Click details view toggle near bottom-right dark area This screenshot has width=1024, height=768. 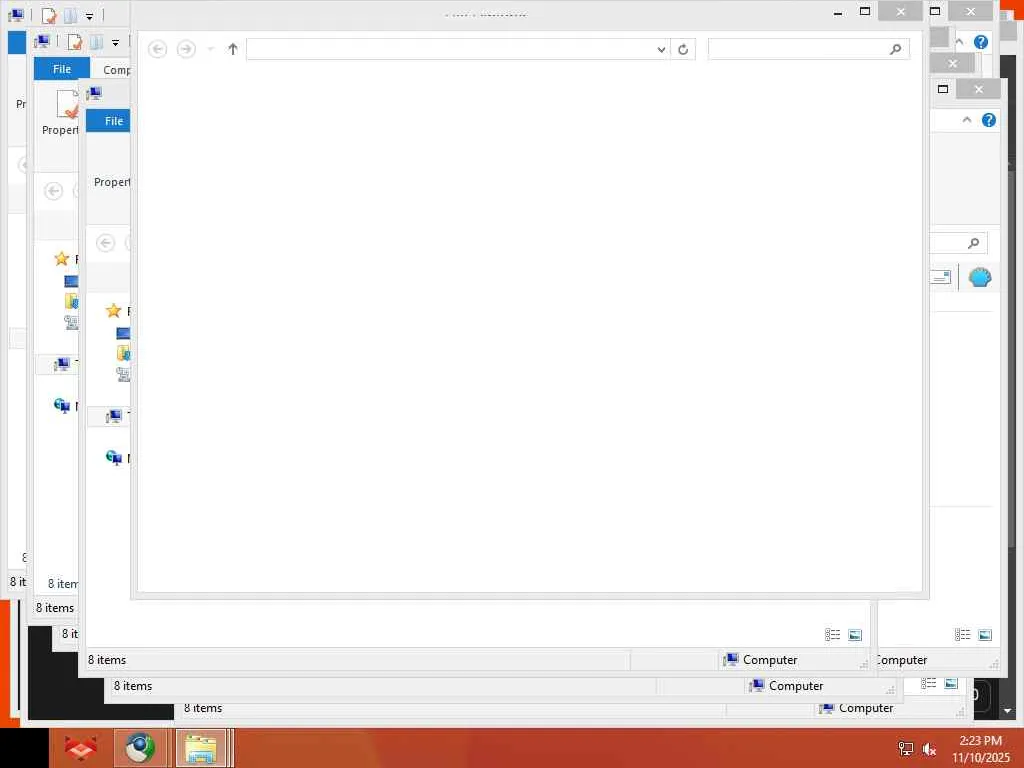pos(928,684)
